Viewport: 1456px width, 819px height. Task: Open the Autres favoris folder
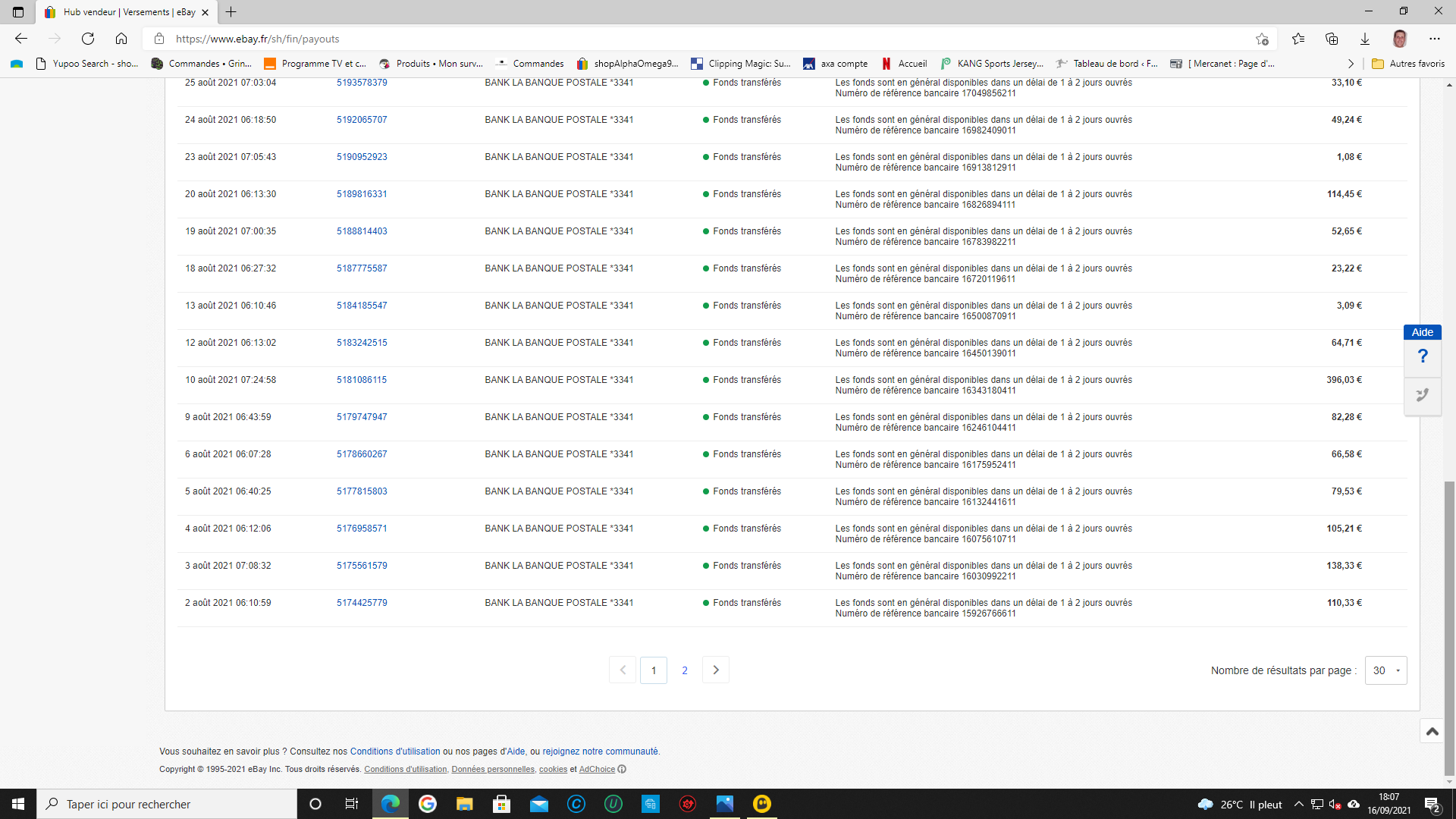[1408, 64]
